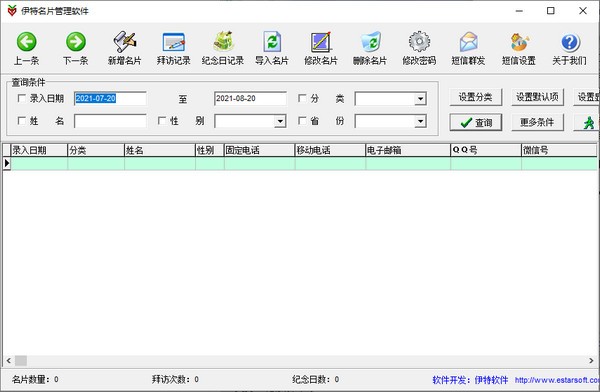Screen dimensions: 600x392
Task: Import cards with 导入名片
Action: click(x=272, y=49)
